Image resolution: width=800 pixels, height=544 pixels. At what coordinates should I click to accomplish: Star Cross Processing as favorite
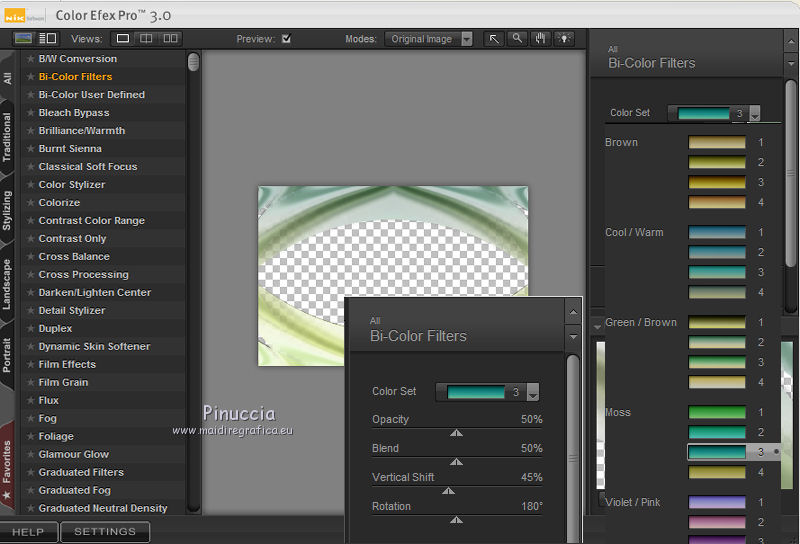pyautogui.click(x=31, y=275)
